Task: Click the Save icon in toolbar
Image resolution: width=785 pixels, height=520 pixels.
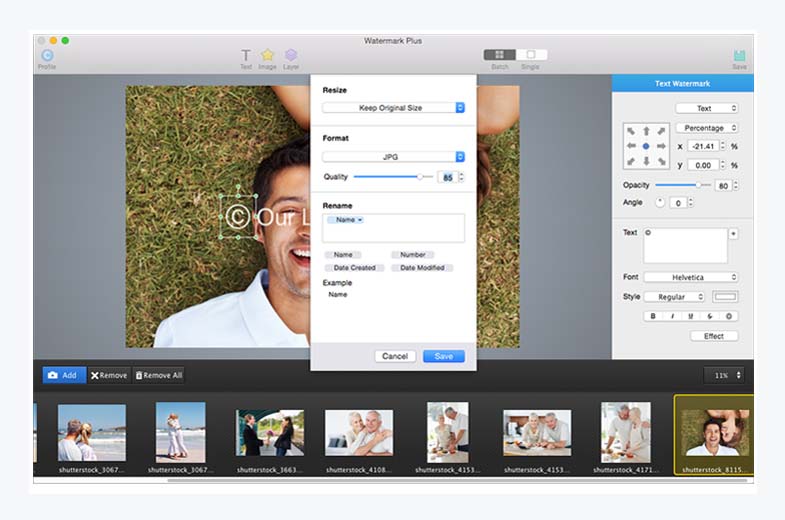Action: pyautogui.click(x=739, y=56)
